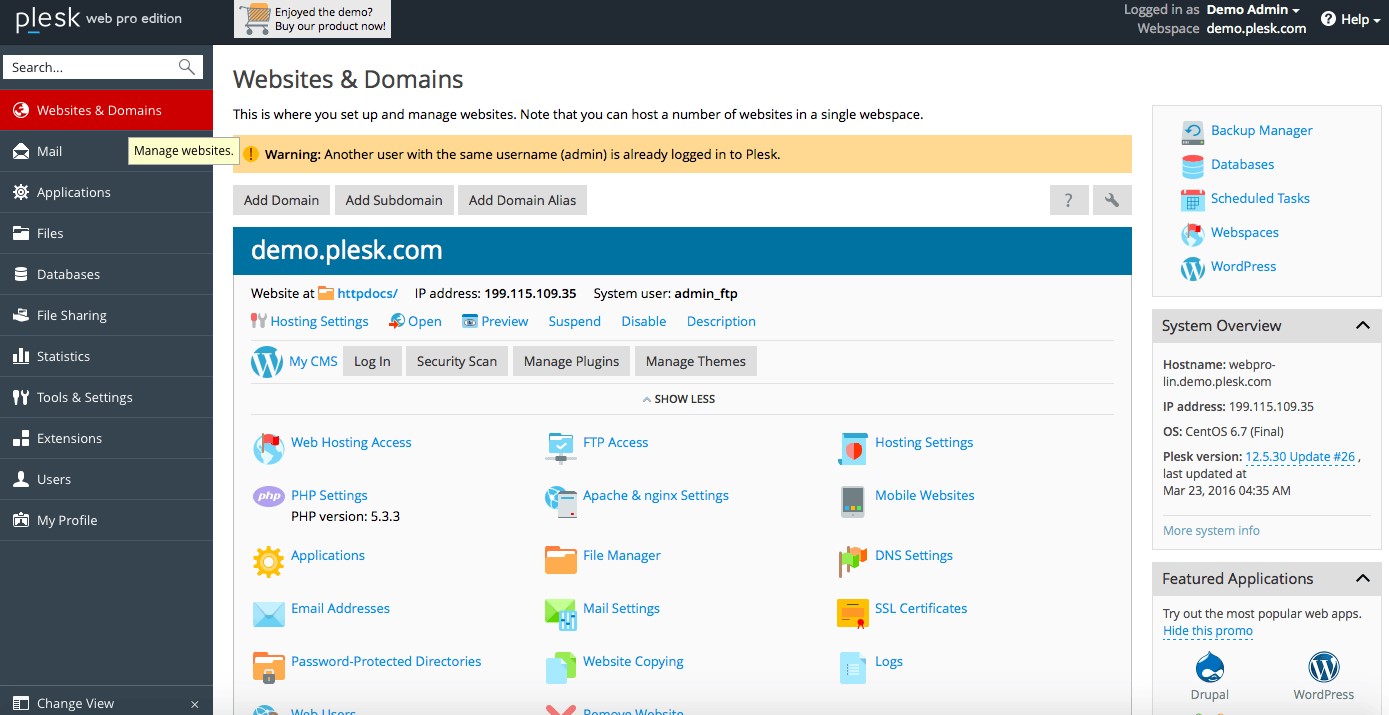Click the SSL Certificates icon
This screenshot has height=715, width=1389.
pos(852,611)
